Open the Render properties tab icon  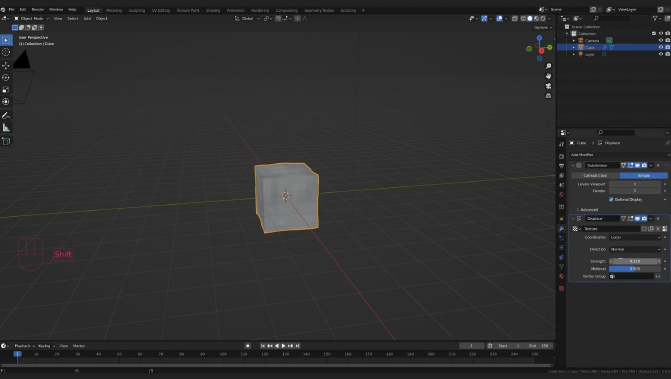[561, 156]
